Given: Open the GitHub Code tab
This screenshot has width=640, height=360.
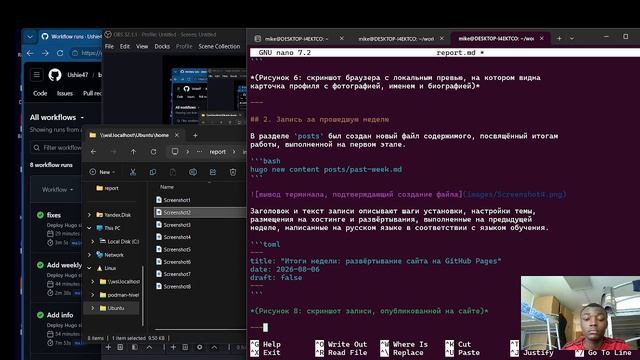Looking at the screenshot, I should point(40,93).
